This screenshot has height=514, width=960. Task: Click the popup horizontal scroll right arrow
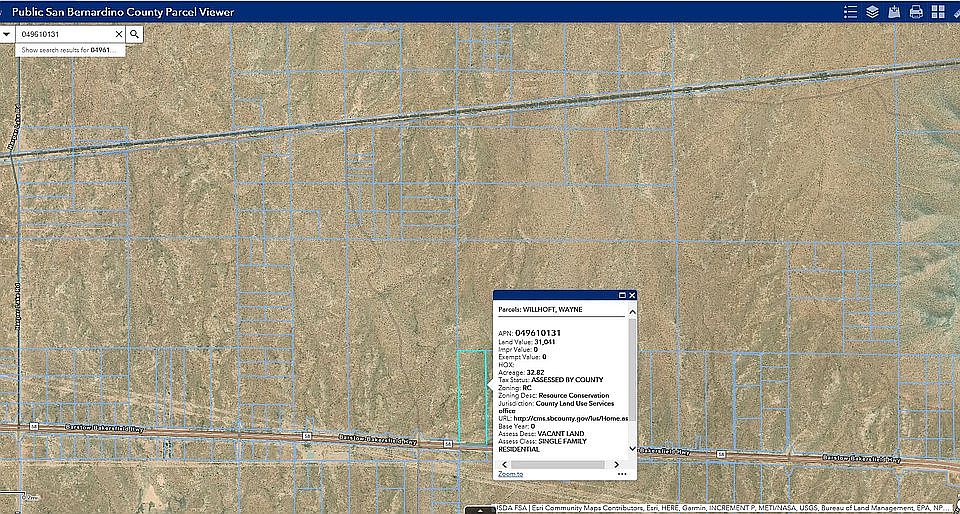(617, 464)
